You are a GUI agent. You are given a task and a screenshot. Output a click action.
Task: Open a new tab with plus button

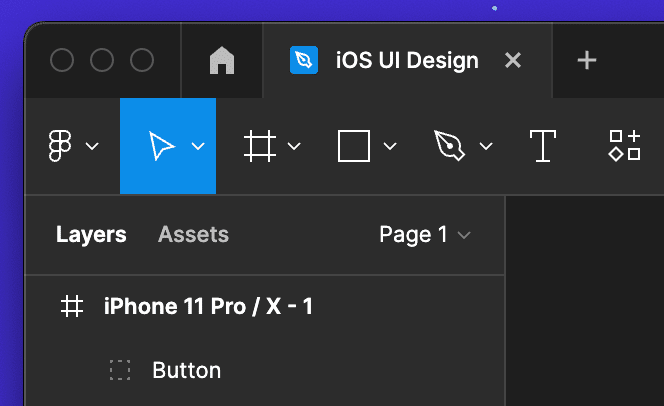click(587, 61)
